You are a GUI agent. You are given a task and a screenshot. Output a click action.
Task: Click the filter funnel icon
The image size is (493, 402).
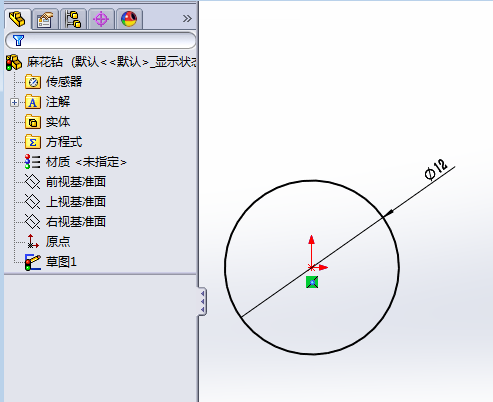click(18, 41)
